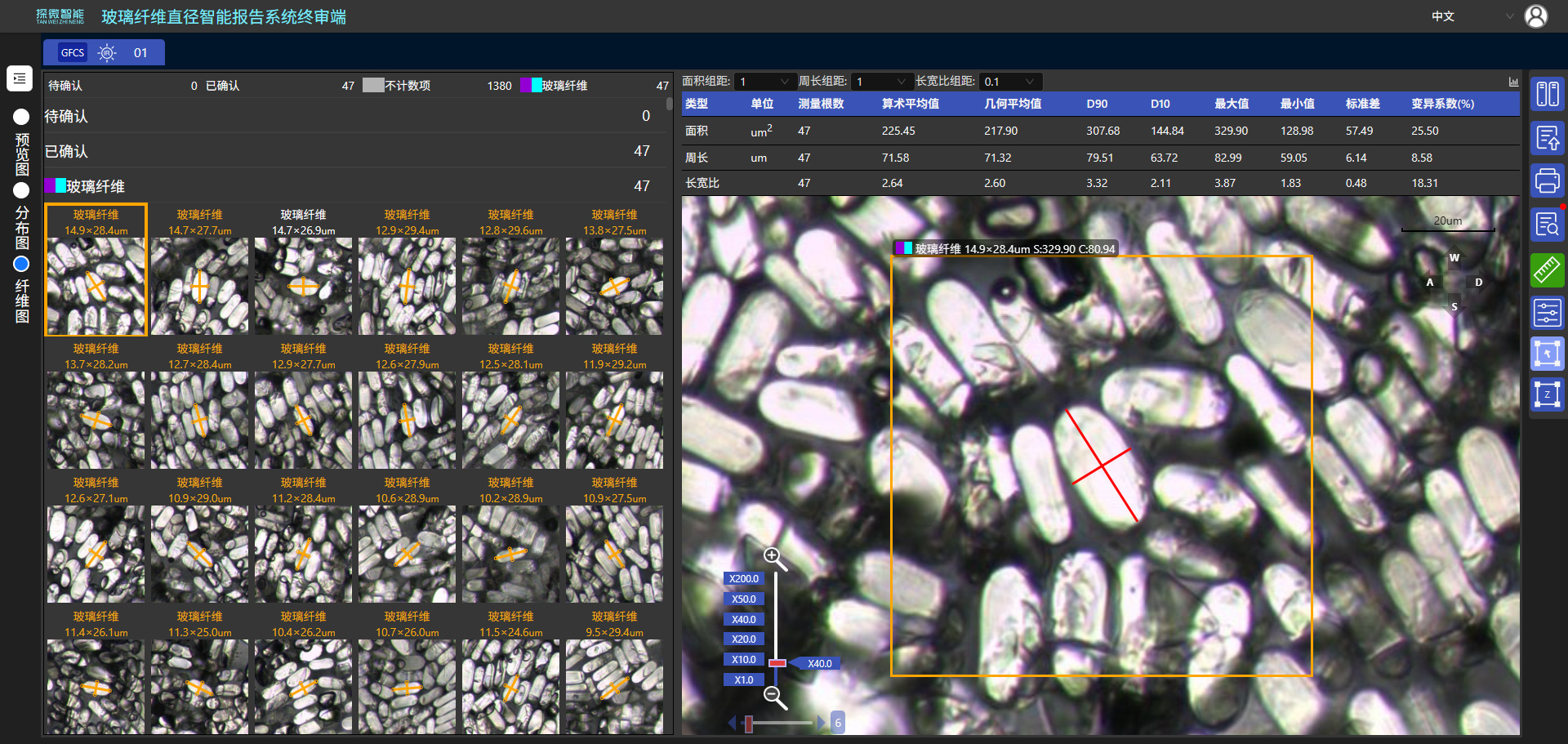Select the green ruler measurement tool
1568x744 pixels.
coord(1547,270)
